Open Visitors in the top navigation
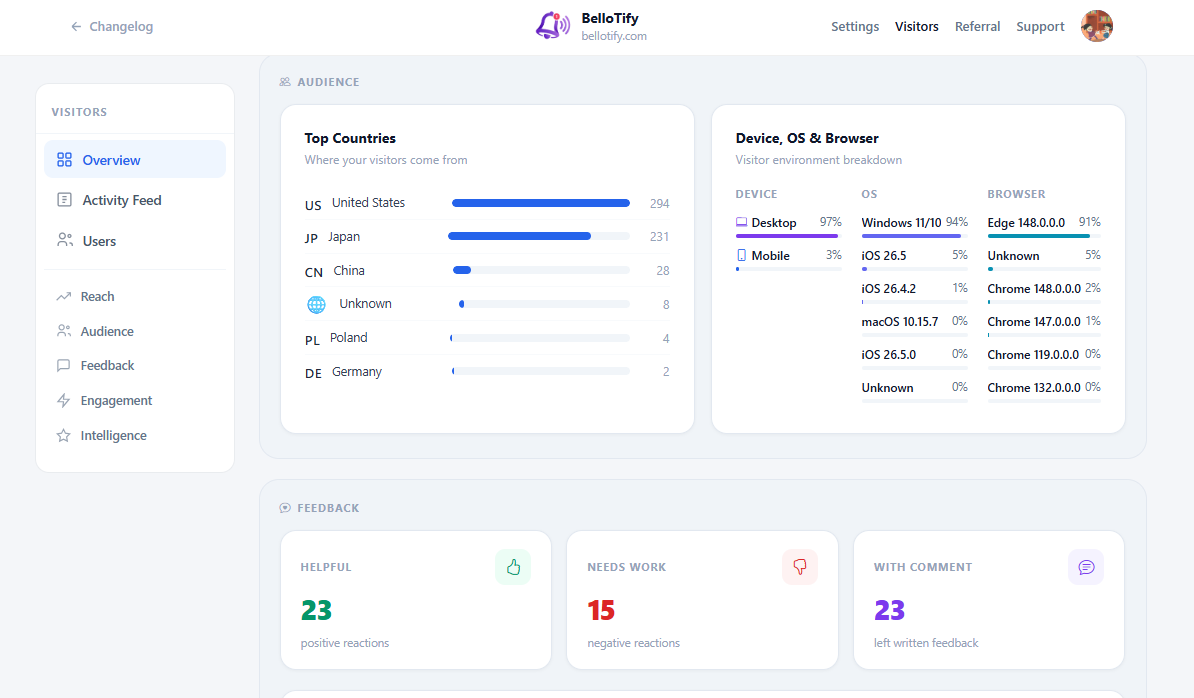The image size is (1194, 698). click(x=916, y=27)
